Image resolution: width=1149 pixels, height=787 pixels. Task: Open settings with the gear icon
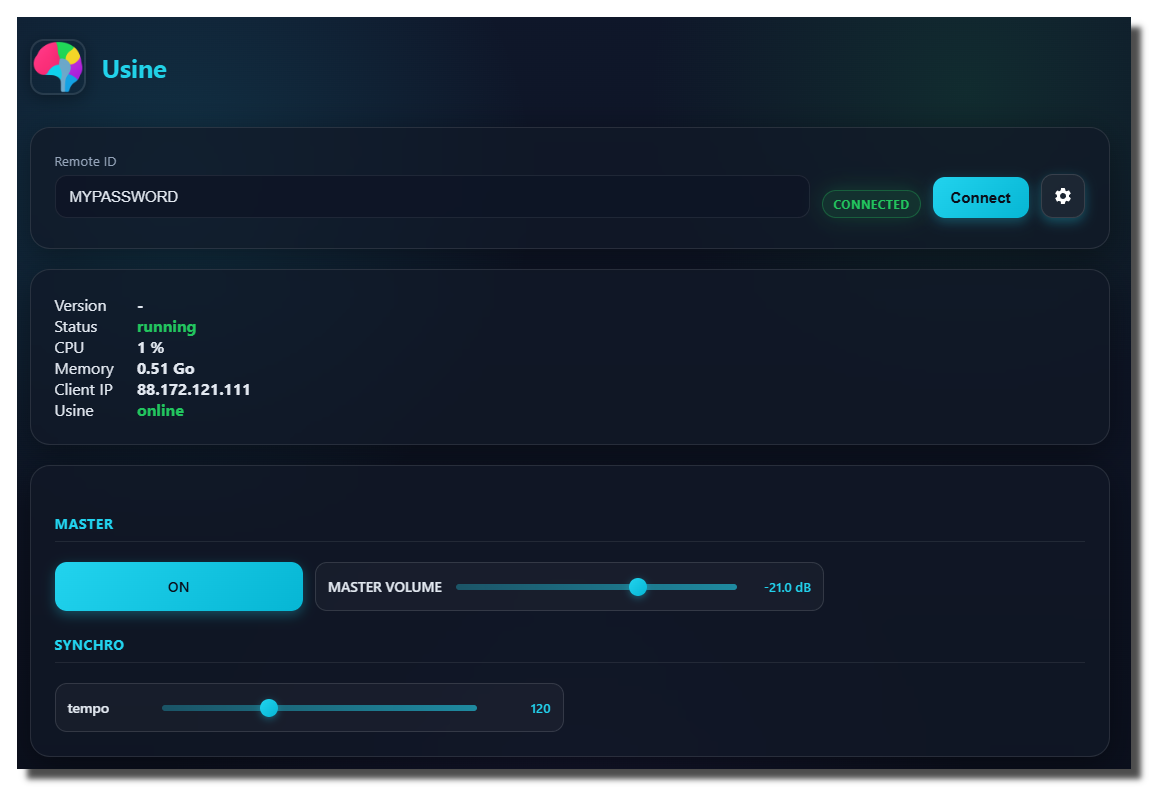click(x=1063, y=196)
